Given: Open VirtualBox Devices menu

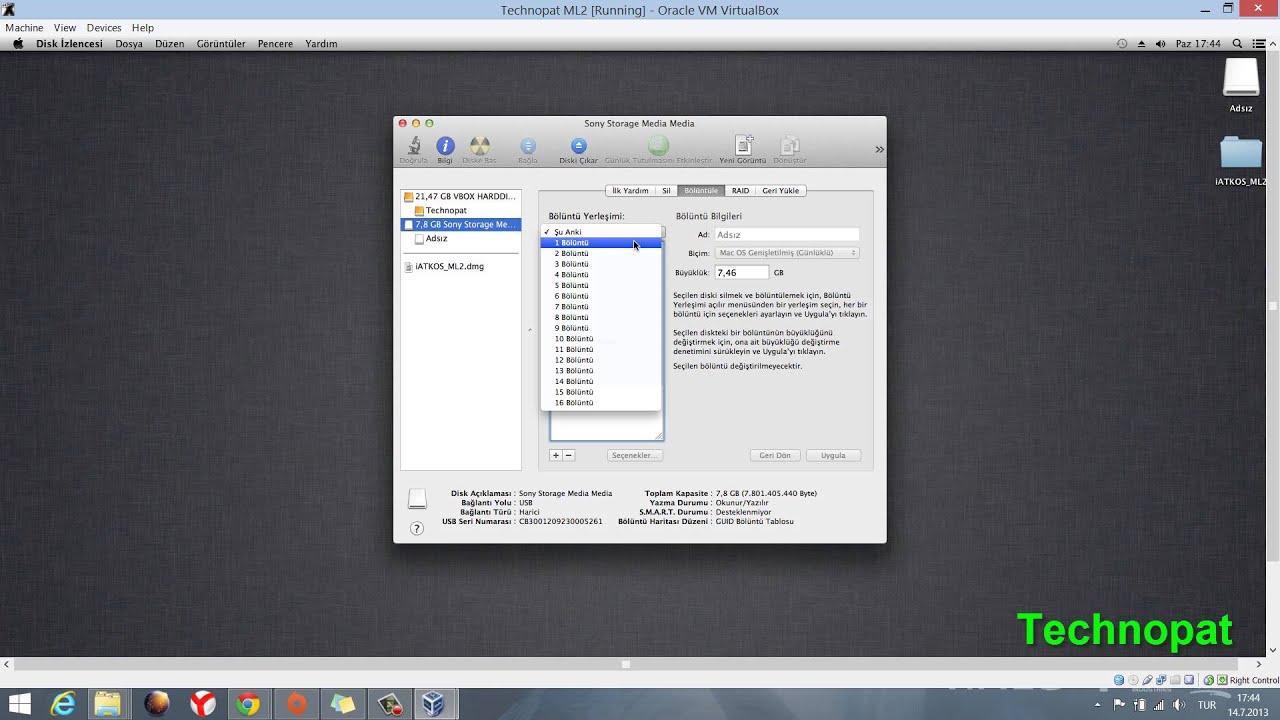Looking at the screenshot, I should click(104, 28).
